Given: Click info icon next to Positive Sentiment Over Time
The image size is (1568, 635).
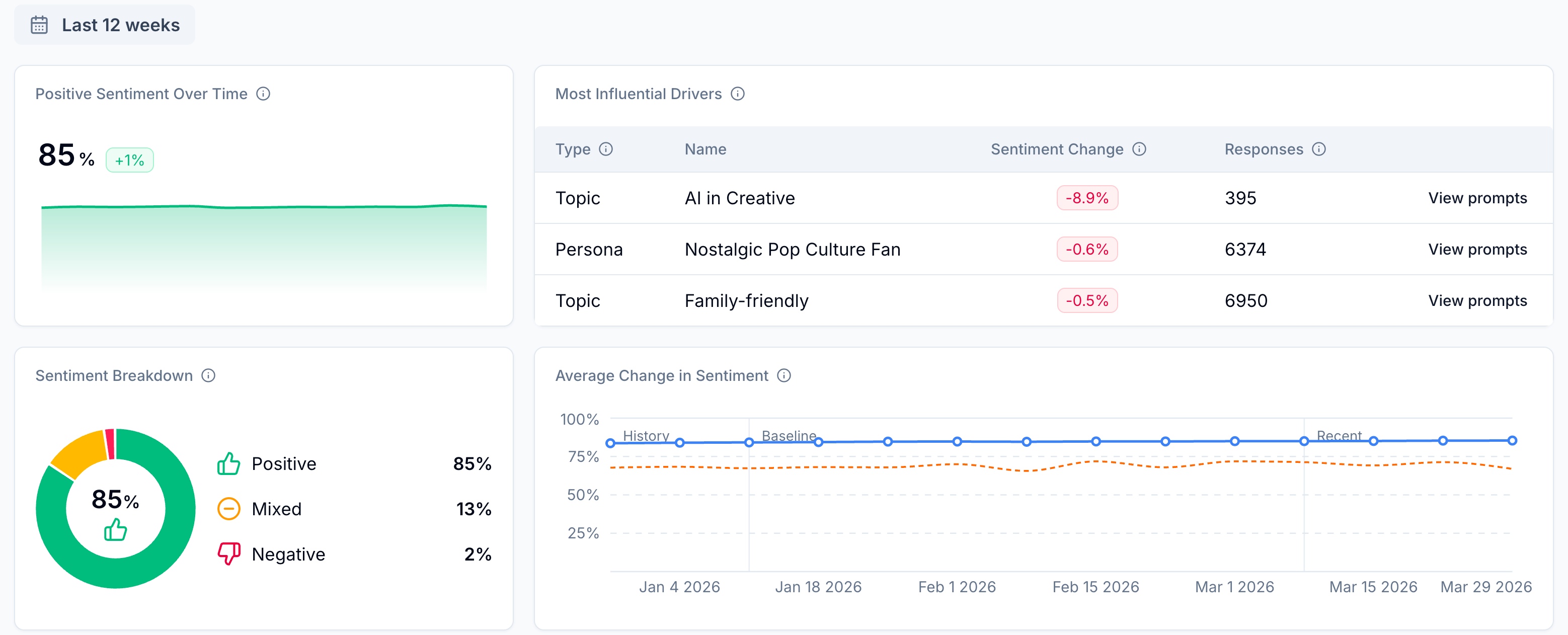Looking at the screenshot, I should click(263, 94).
